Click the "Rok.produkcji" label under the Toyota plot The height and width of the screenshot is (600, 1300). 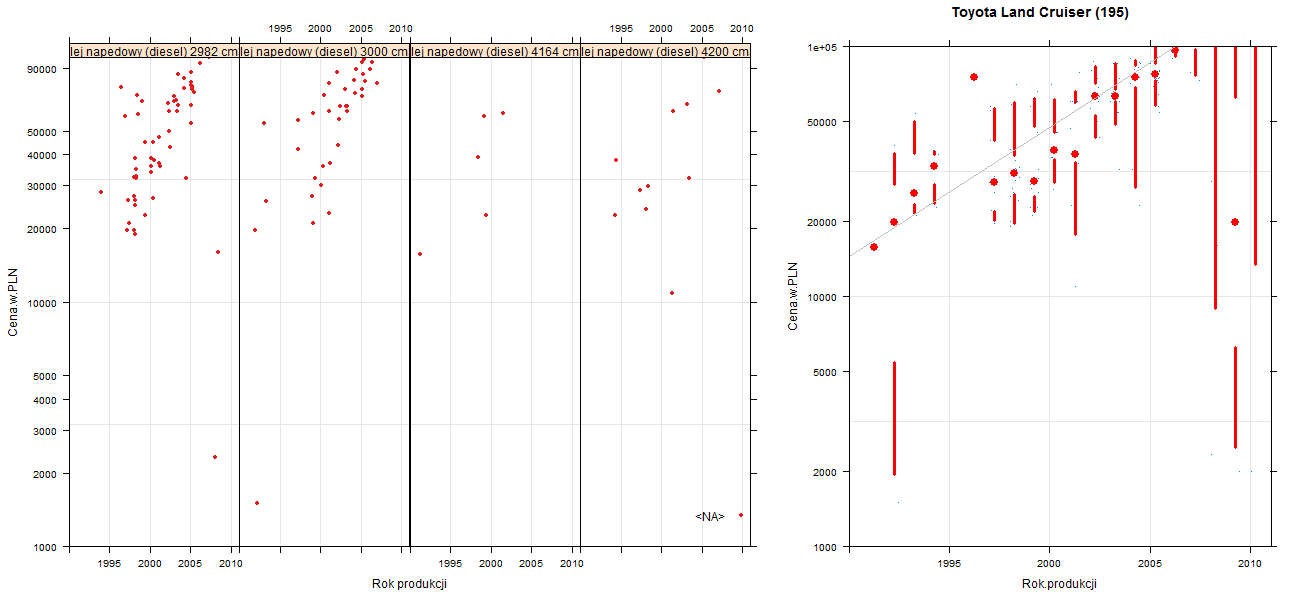1060,583
